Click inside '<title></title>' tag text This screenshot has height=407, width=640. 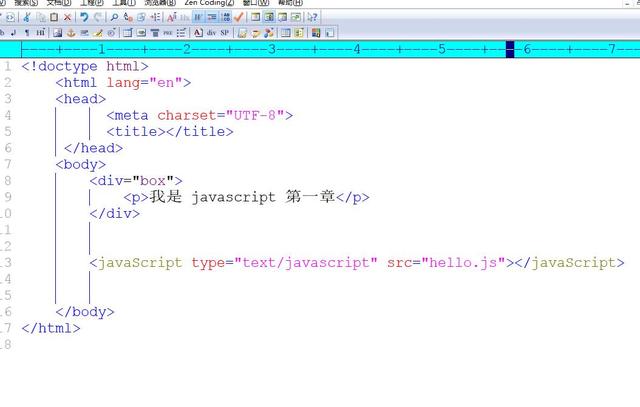point(170,131)
